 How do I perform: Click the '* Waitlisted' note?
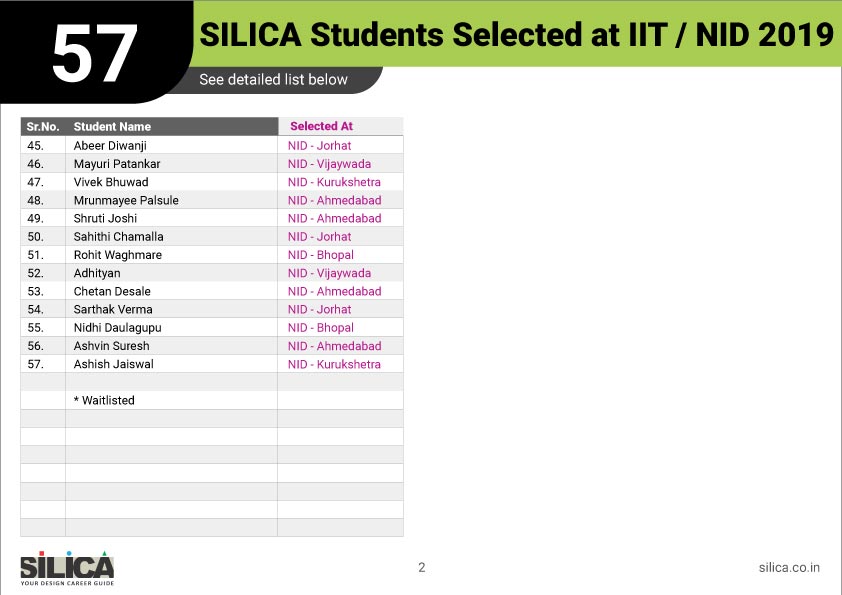pyautogui.click(x=104, y=400)
